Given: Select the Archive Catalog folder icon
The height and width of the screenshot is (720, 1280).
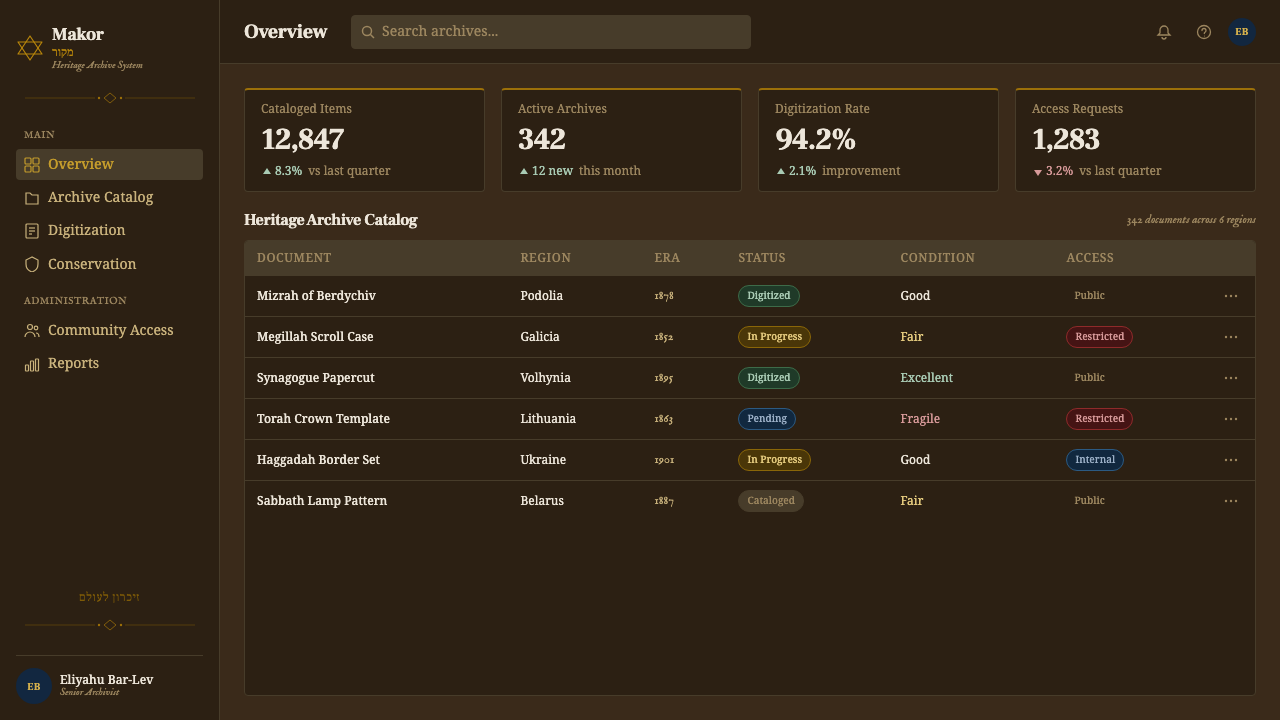Looking at the screenshot, I should click(x=32, y=198).
